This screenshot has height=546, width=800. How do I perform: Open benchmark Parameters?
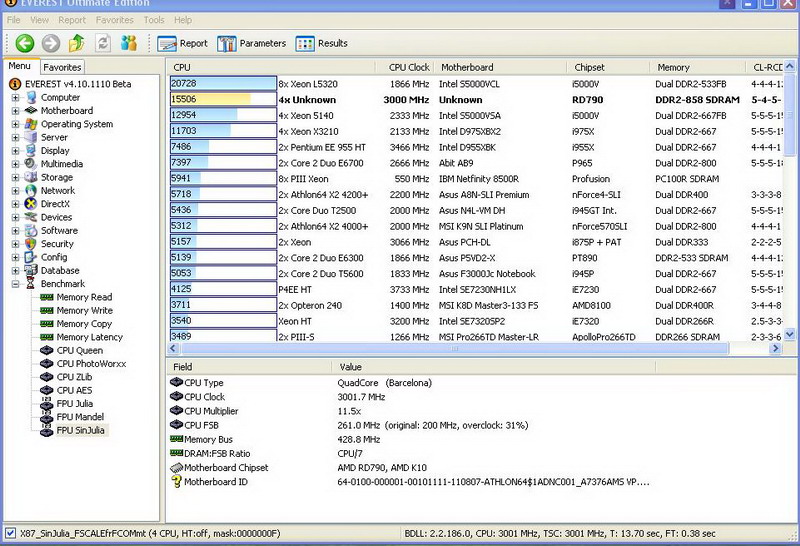[x=251, y=43]
